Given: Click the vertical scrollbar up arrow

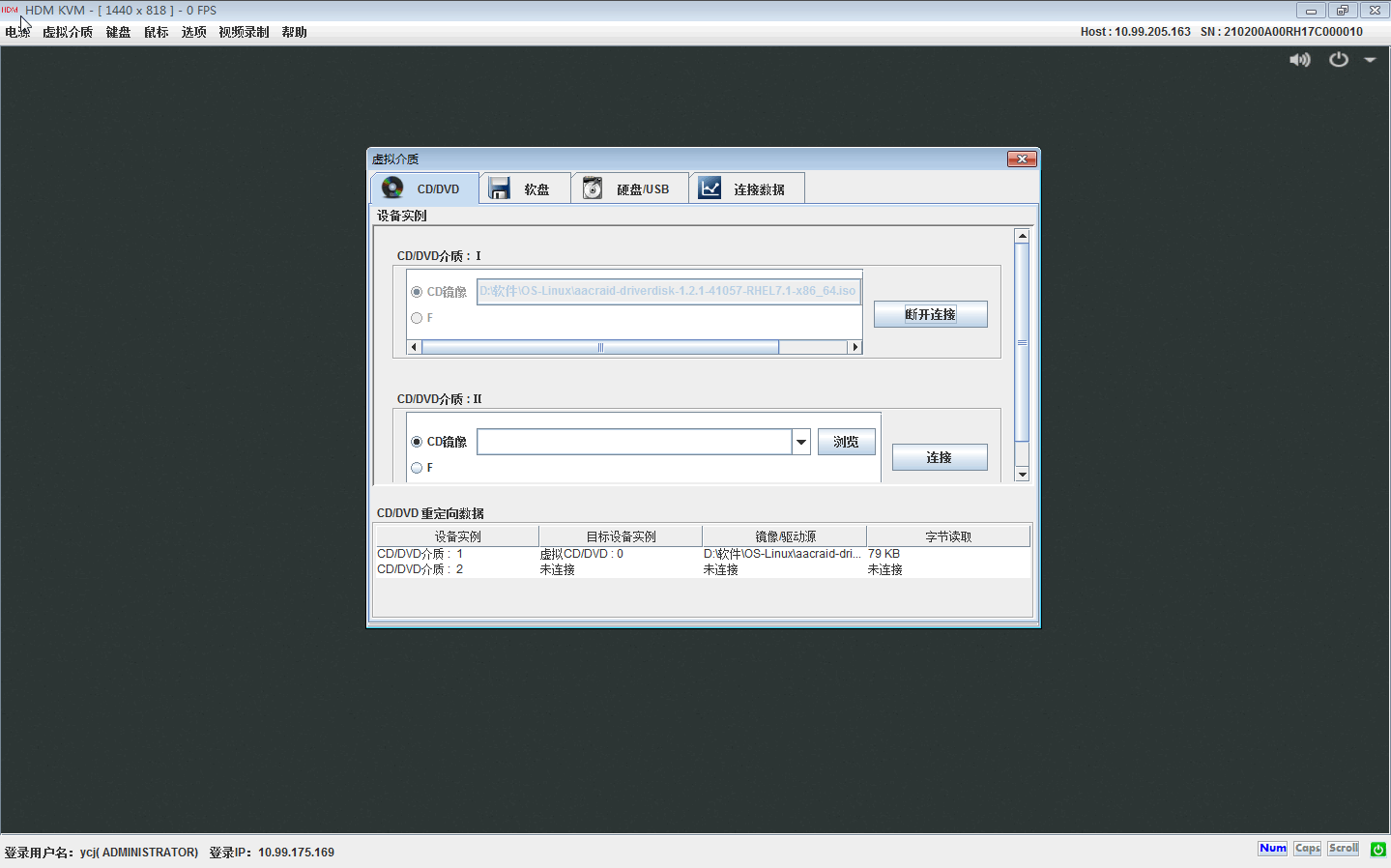Looking at the screenshot, I should point(1022,236).
